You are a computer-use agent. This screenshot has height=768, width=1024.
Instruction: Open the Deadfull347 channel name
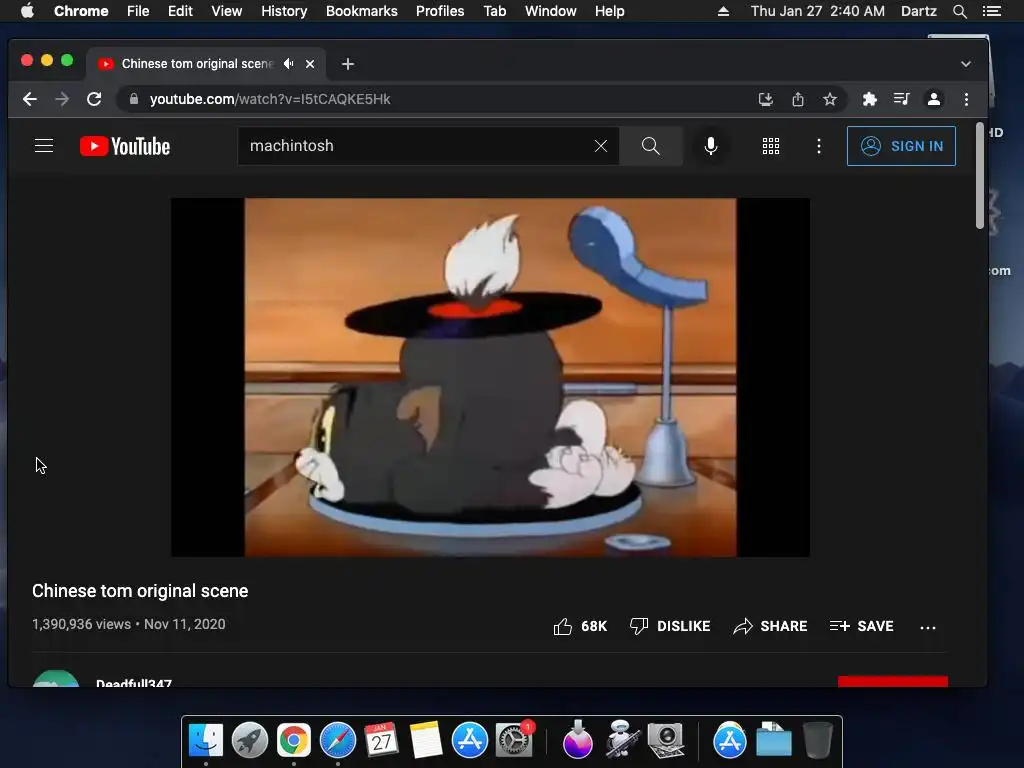pyautogui.click(x=134, y=682)
